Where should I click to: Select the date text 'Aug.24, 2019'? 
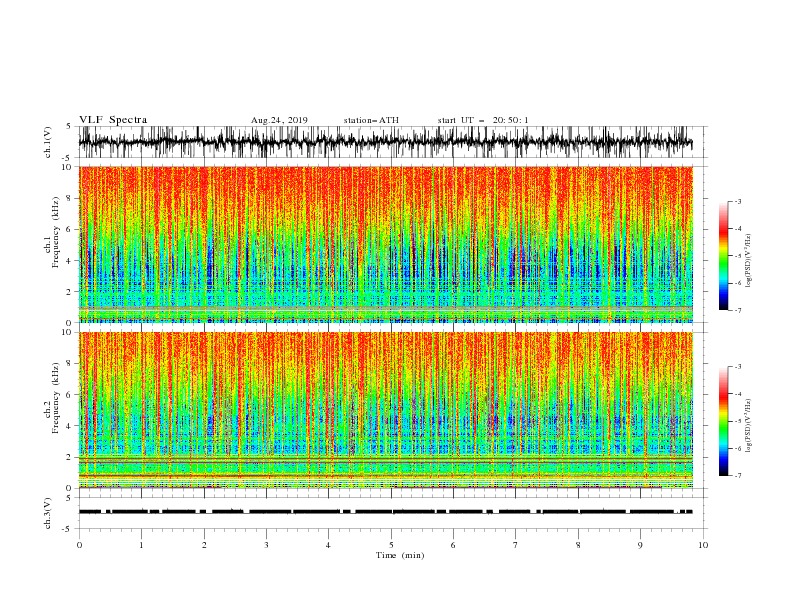[x=279, y=120]
